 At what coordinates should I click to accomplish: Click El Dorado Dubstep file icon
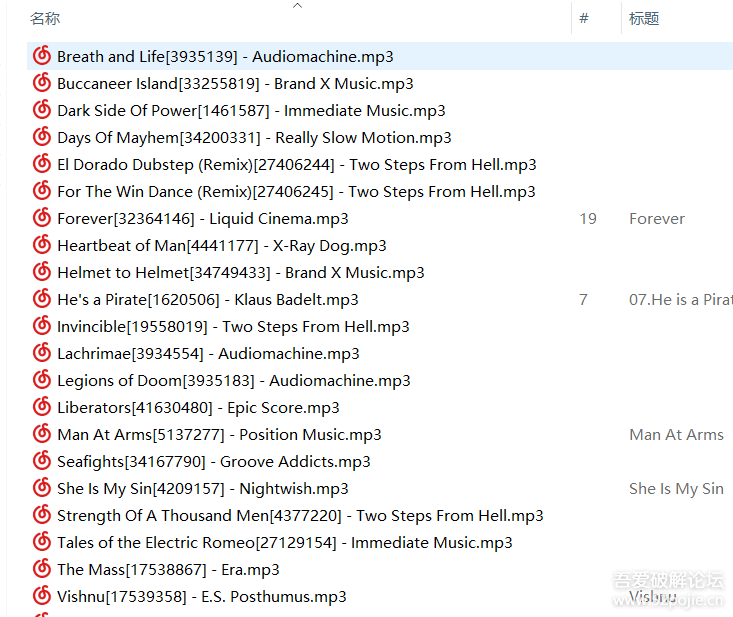pyautogui.click(x=42, y=164)
